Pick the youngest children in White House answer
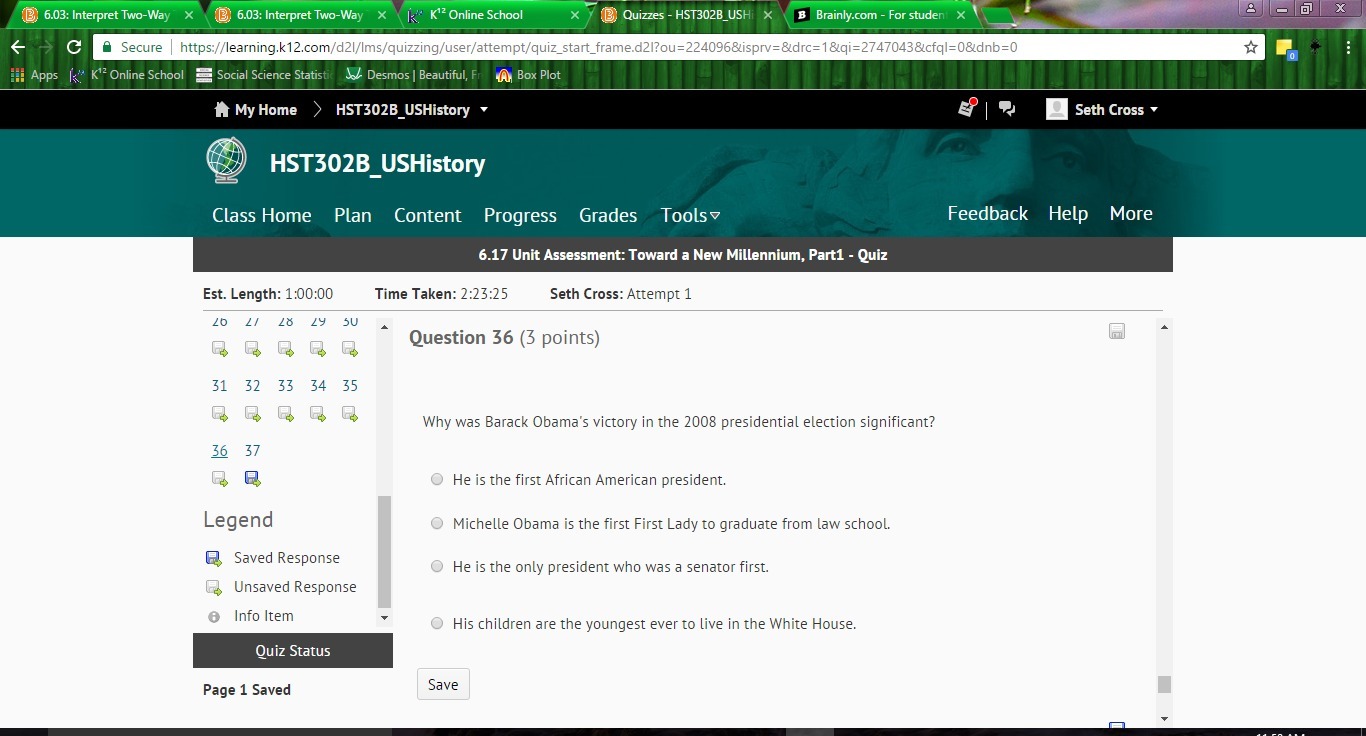This screenshot has height=736, width=1366. coord(437,623)
